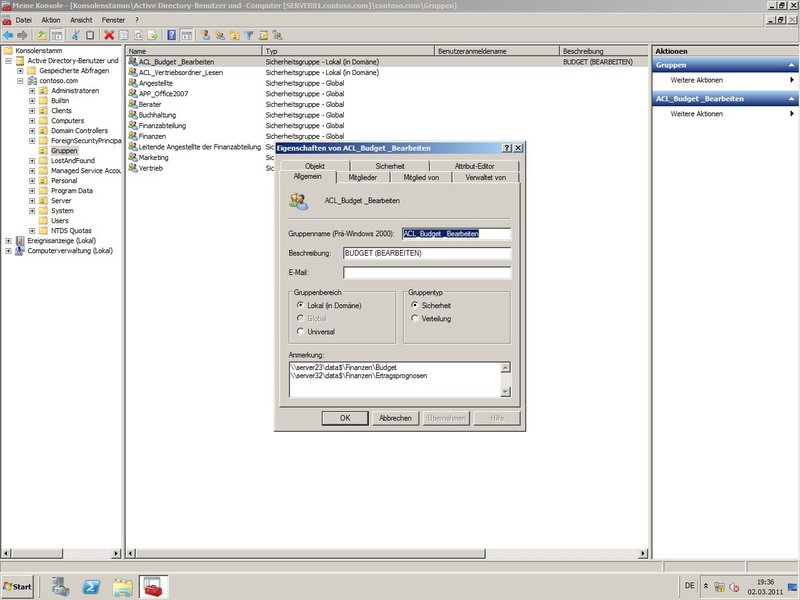Screen dimensions: 800x600
Task: Select the Buchhaltung group row
Action: click(157, 115)
